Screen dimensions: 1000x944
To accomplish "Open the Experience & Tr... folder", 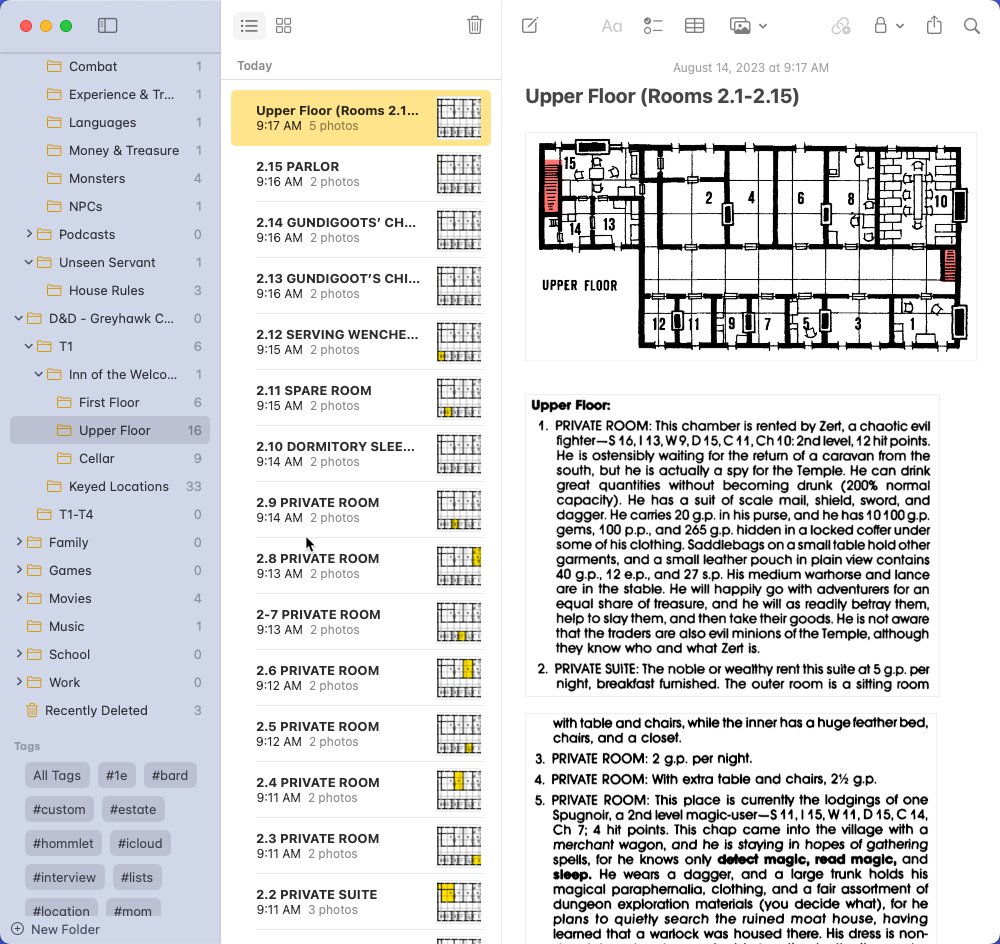I will (110, 94).
